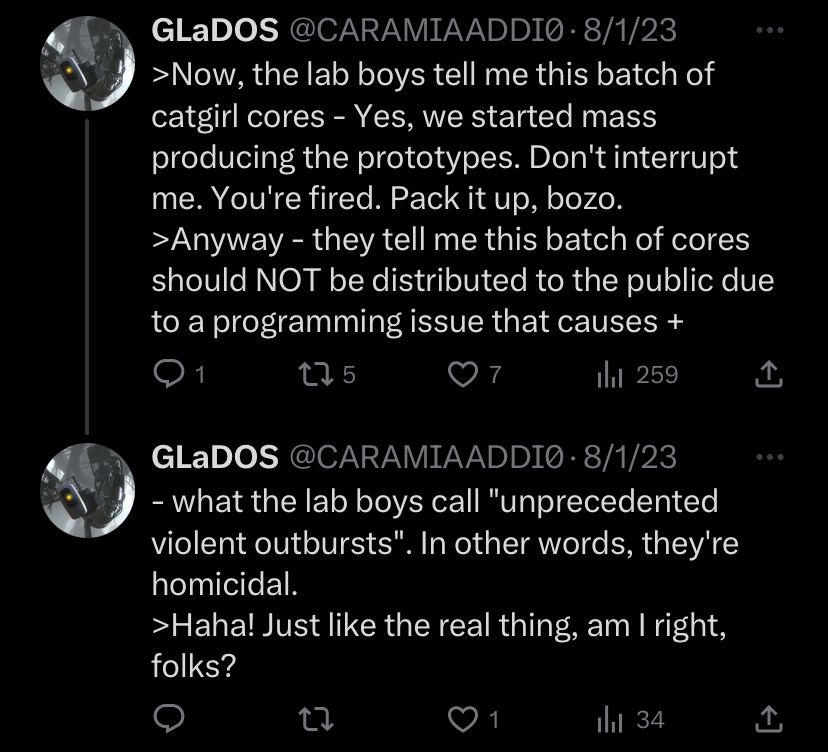Share the first tweet
Screen dimensions: 828x752
tap(768, 373)
